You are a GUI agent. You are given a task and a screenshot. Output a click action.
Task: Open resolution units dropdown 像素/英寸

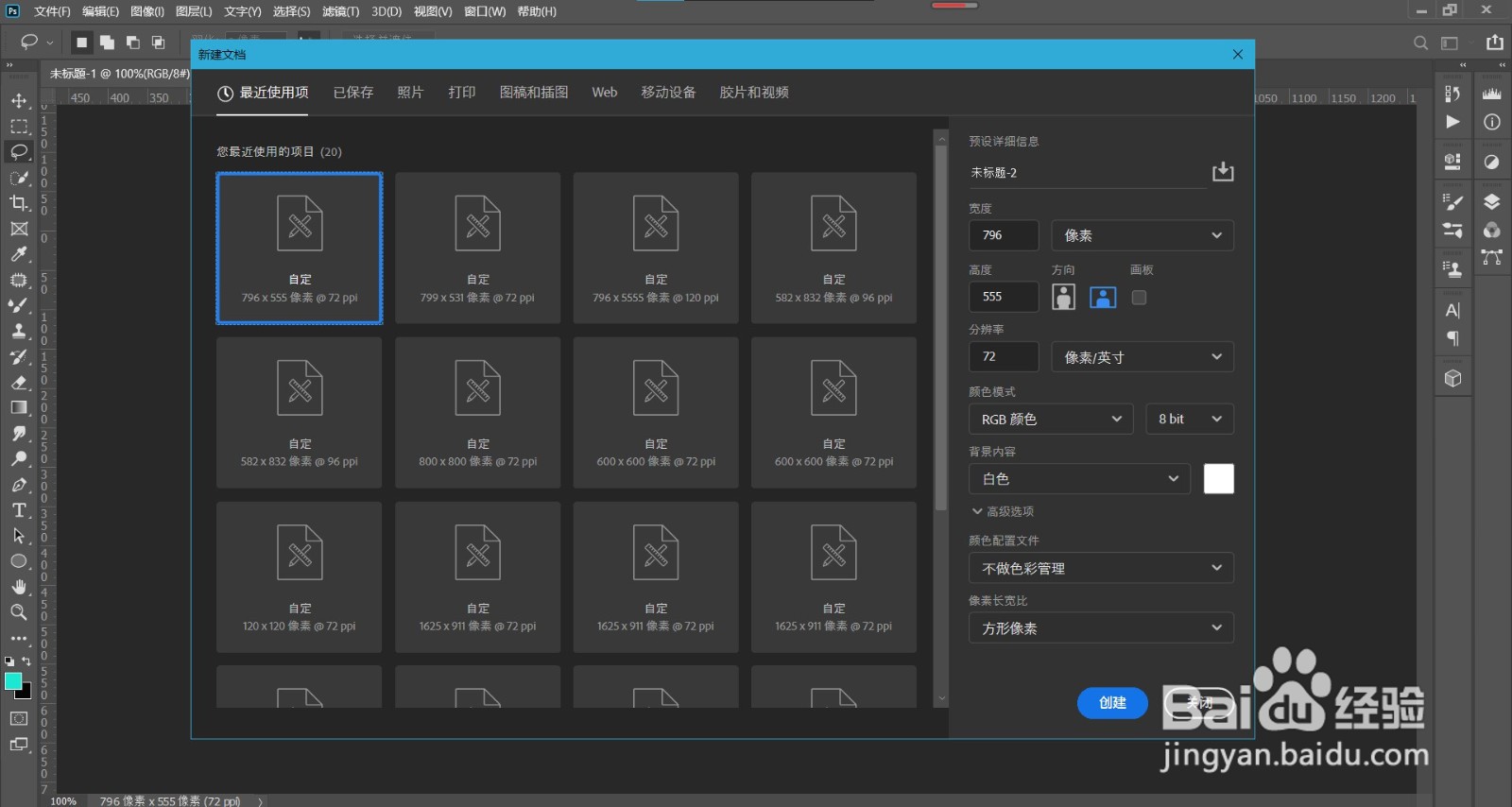point(1143,357)
